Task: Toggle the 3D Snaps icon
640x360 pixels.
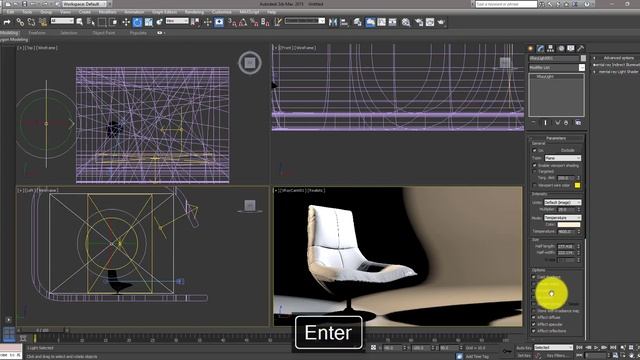Action: click(x=232, y=22)
